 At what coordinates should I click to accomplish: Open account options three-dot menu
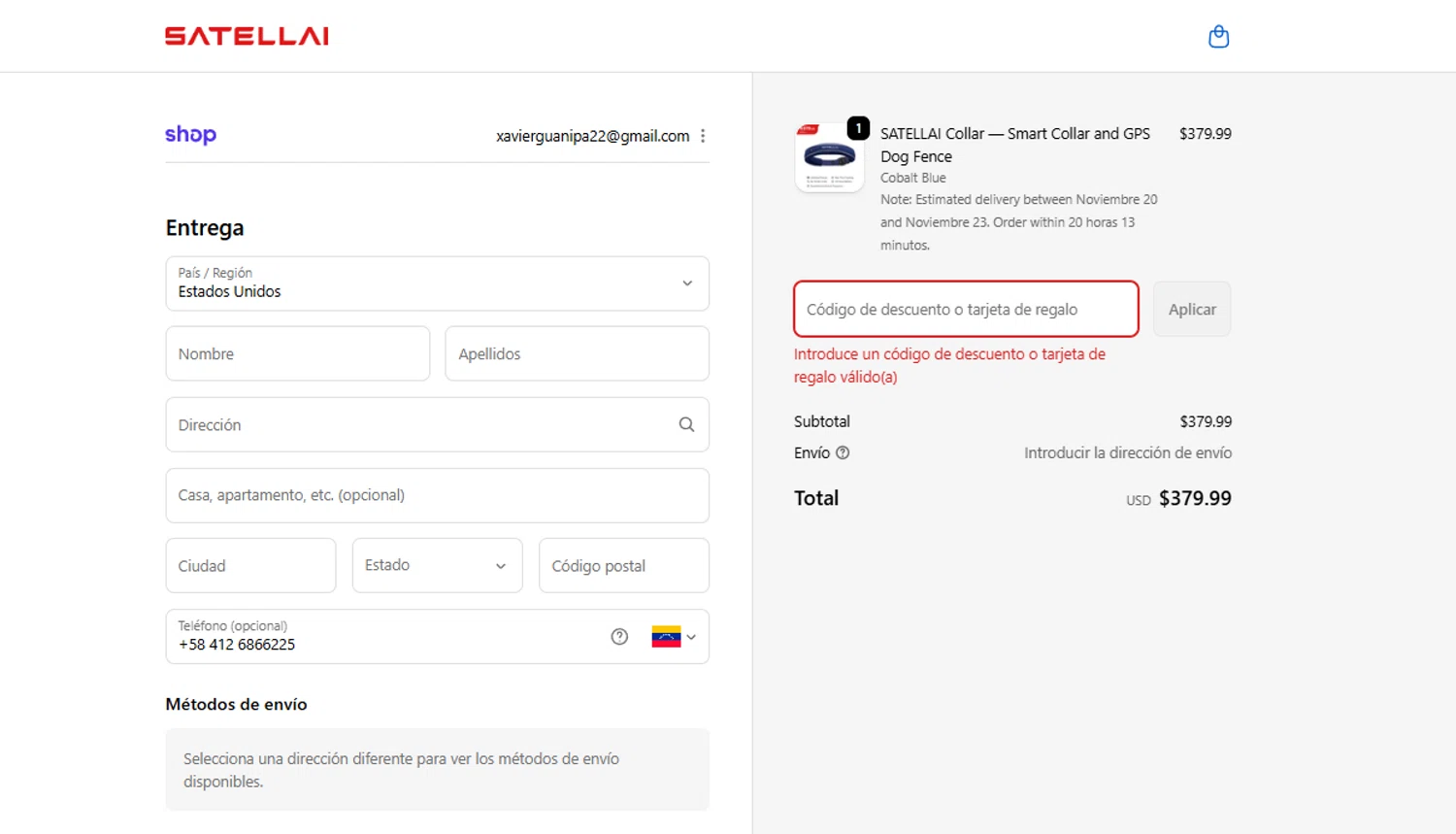(703, 136)
